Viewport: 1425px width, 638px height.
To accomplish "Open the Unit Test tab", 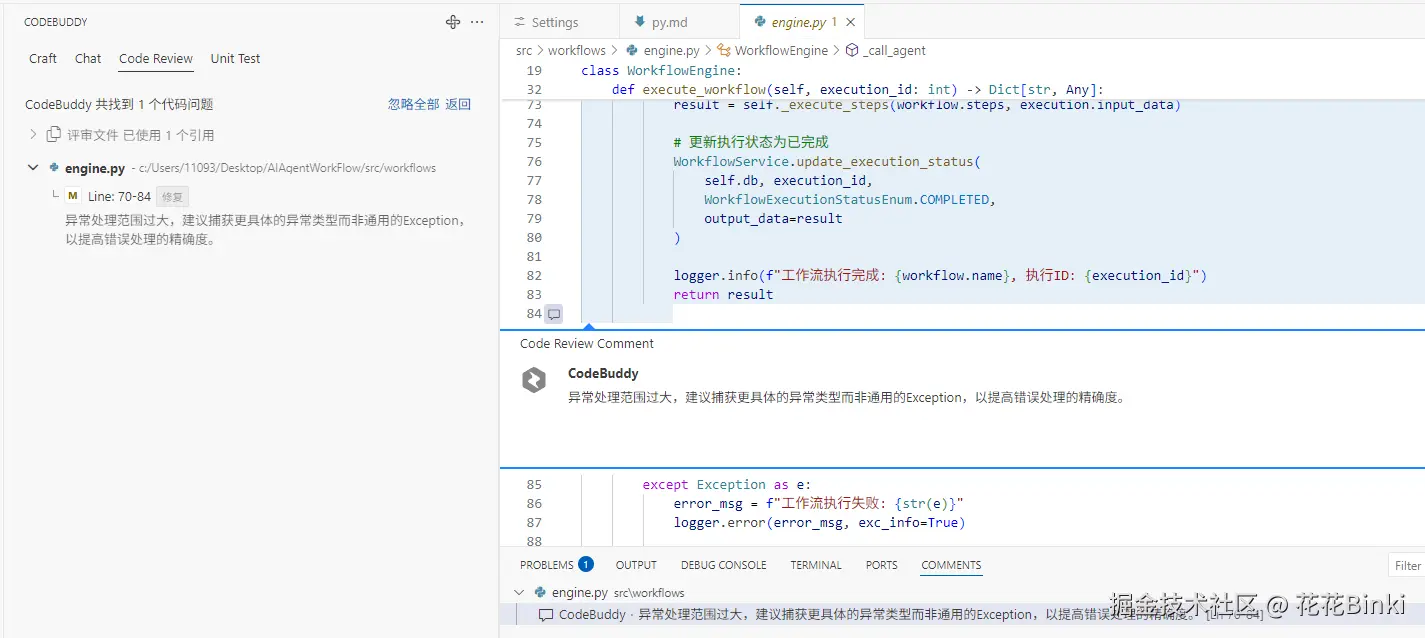I will pos(235,58).
